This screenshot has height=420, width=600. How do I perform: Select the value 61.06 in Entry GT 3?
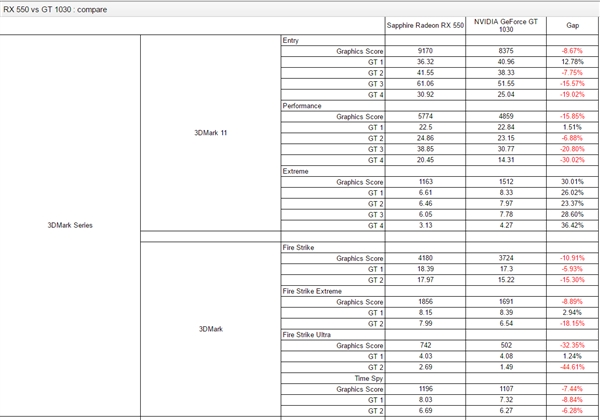[425, 84]
